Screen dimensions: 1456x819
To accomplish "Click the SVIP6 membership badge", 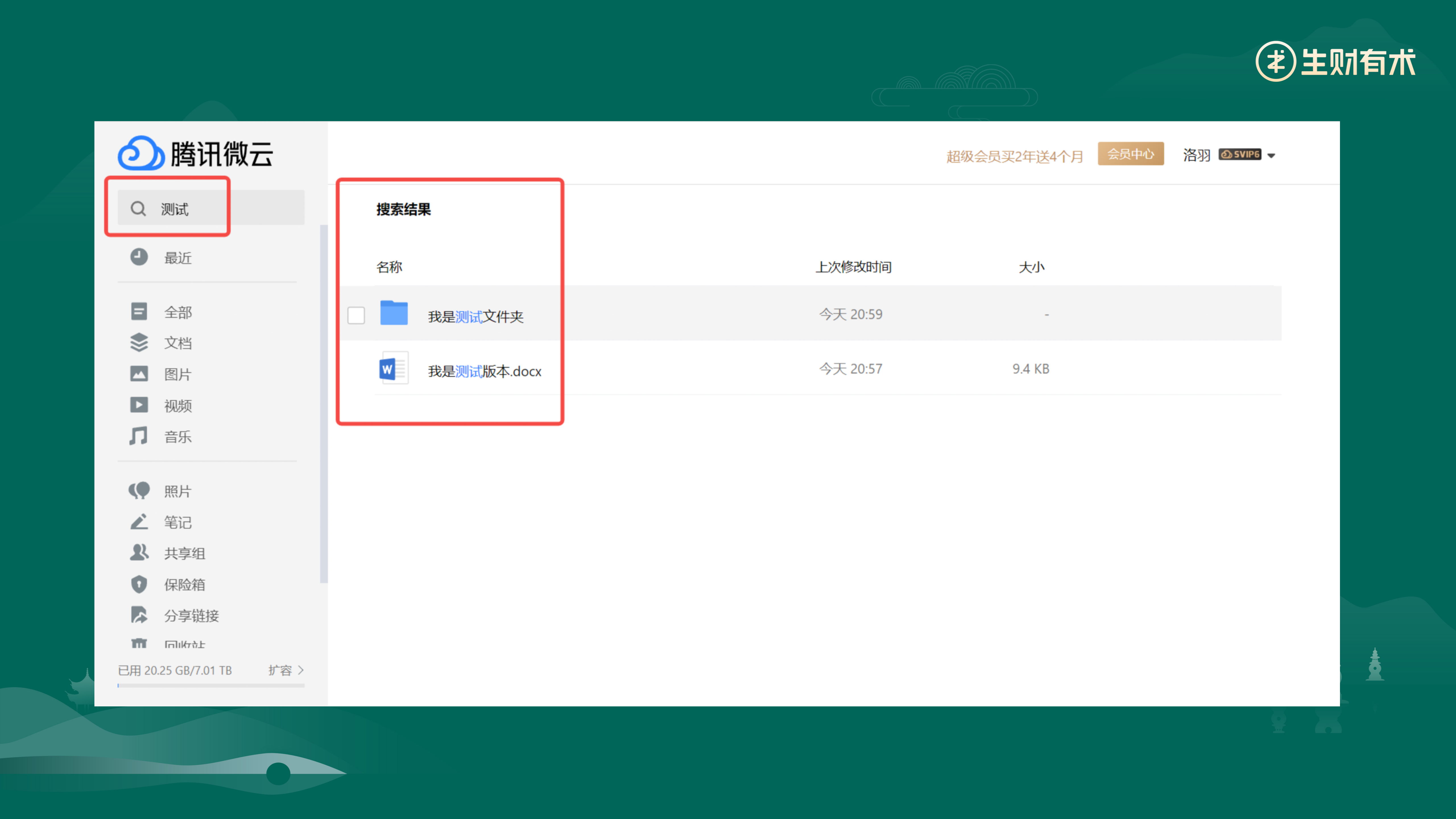I will (x=1240, y=154).
